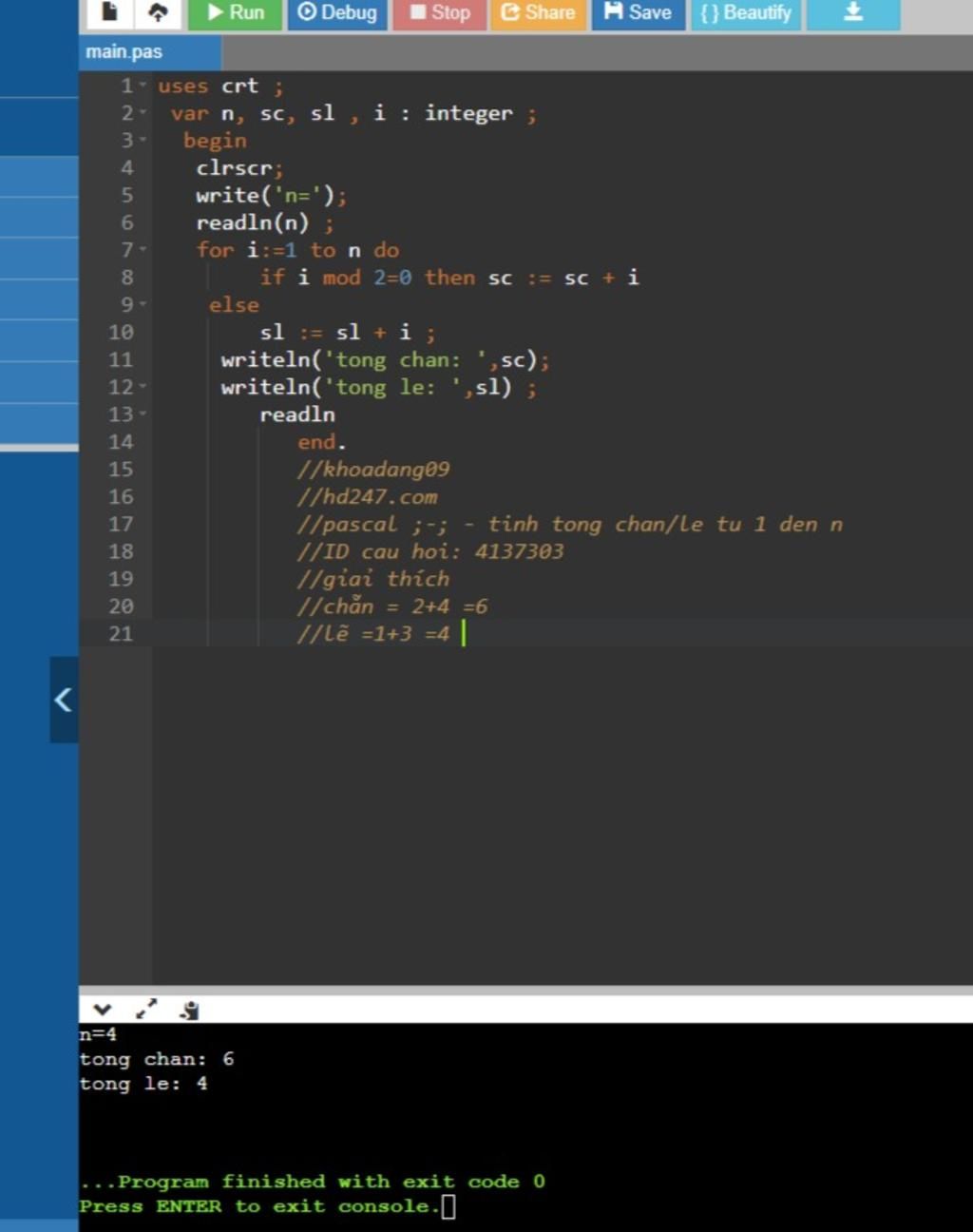Click the 'tong chan: 6' console output
Viewport: 973px width, 1232px height.
(x=157, y=1059)
